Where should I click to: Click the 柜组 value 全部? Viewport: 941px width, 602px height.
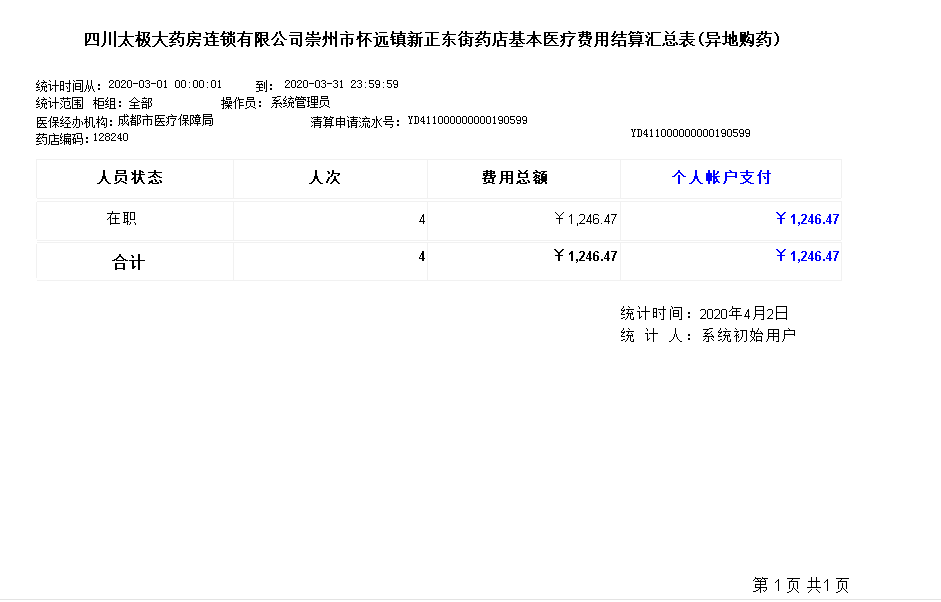tap(140, 103)
